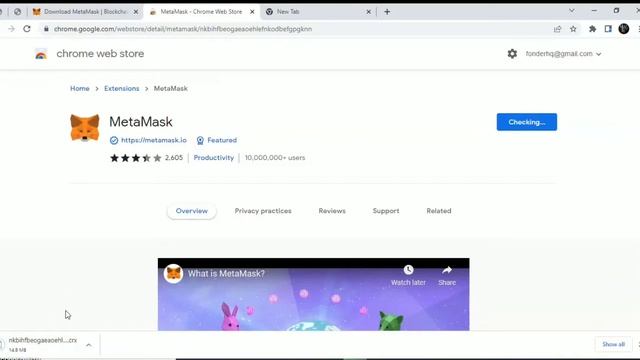Click the chrome web store heading
640x360 pixels.
(100, 54)
